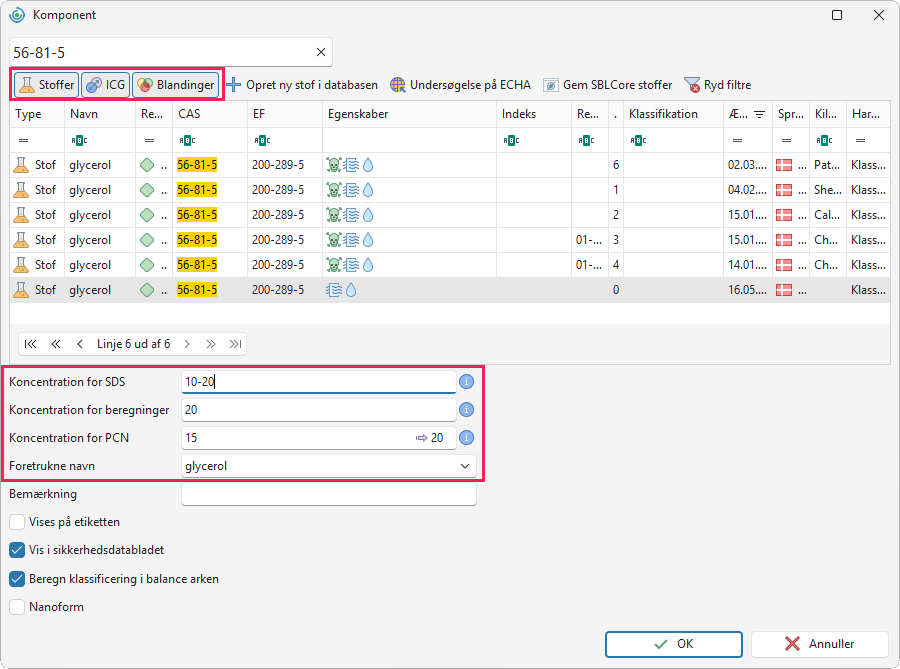Enable Vises på etiketten checkbox
The height and width of the screenshot is (669, 900).
click(17, 522)
